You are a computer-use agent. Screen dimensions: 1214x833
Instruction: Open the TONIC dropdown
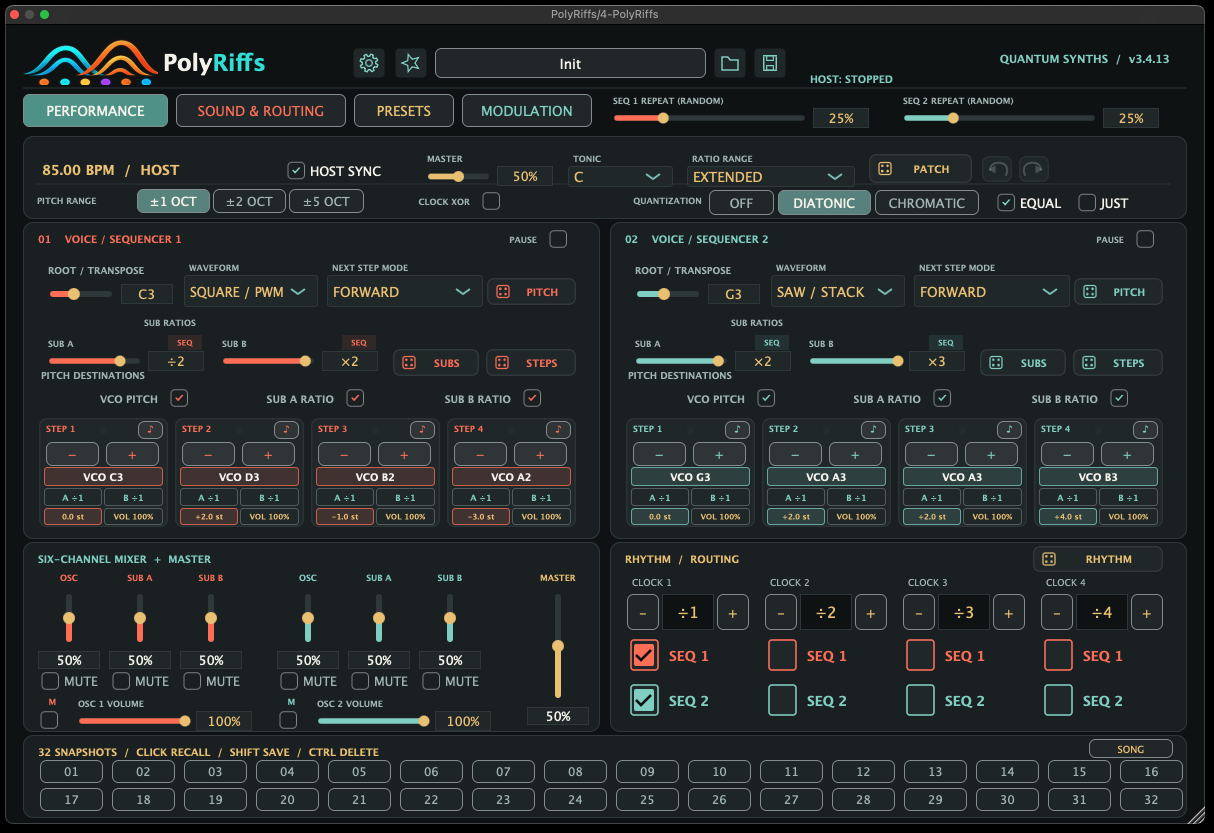coord(620,177)
